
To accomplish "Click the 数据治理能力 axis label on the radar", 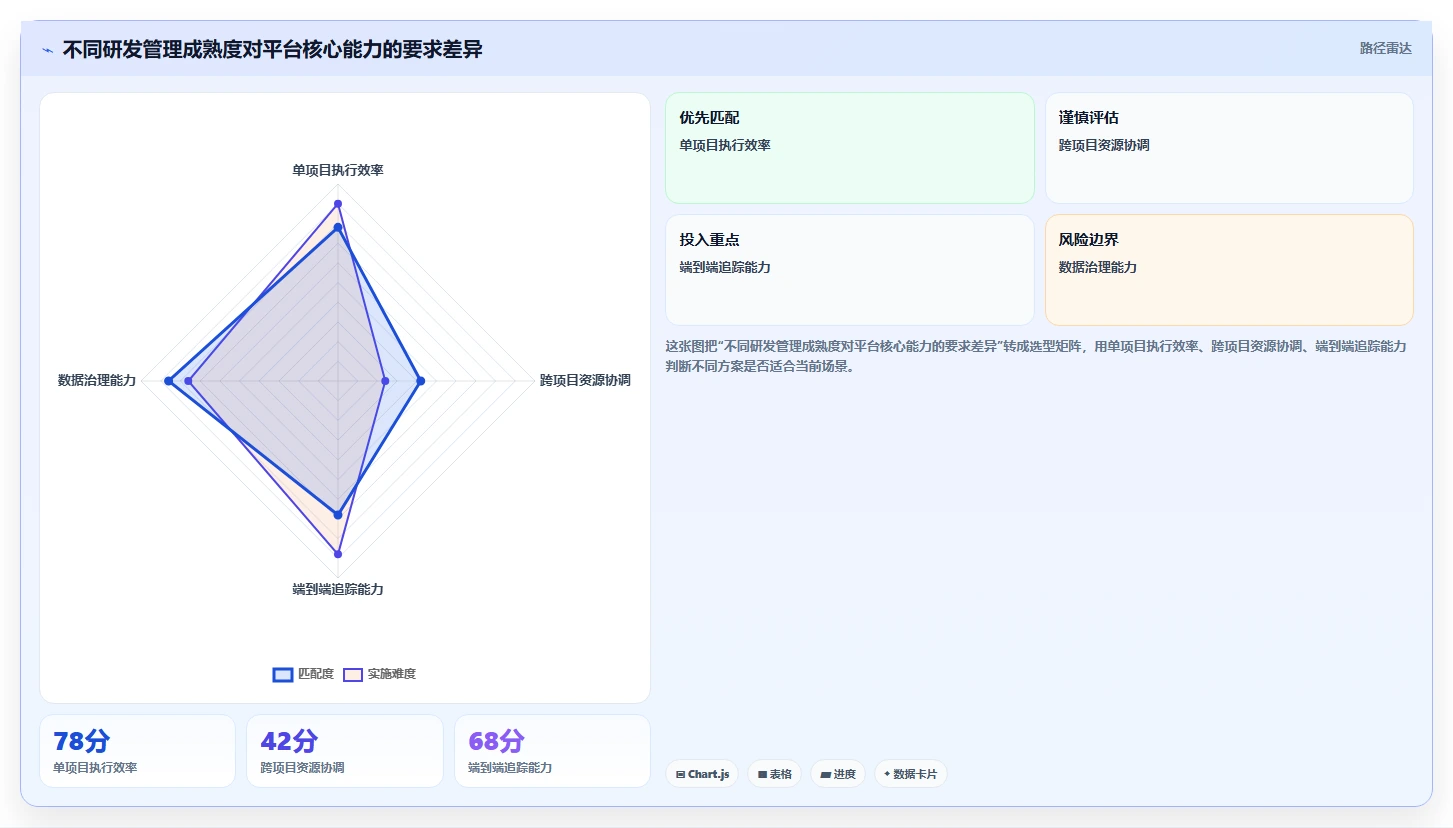I will click(x=97, y=380).
